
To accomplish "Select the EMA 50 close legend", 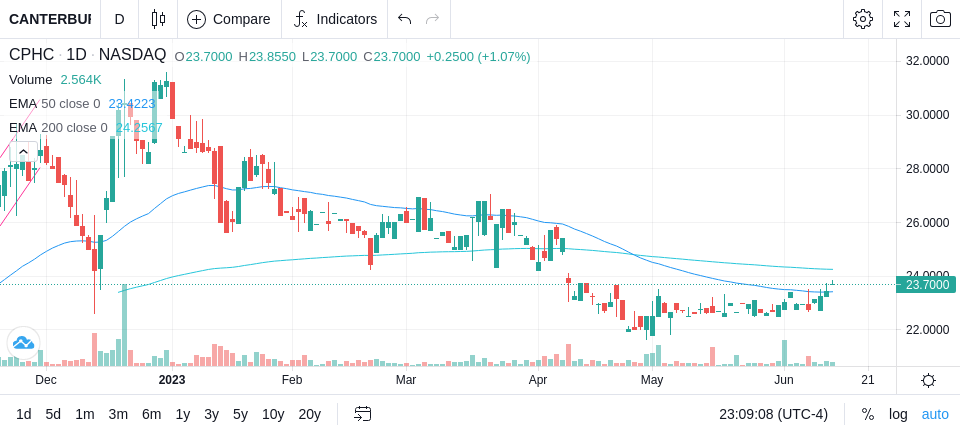I will (54, 104).
